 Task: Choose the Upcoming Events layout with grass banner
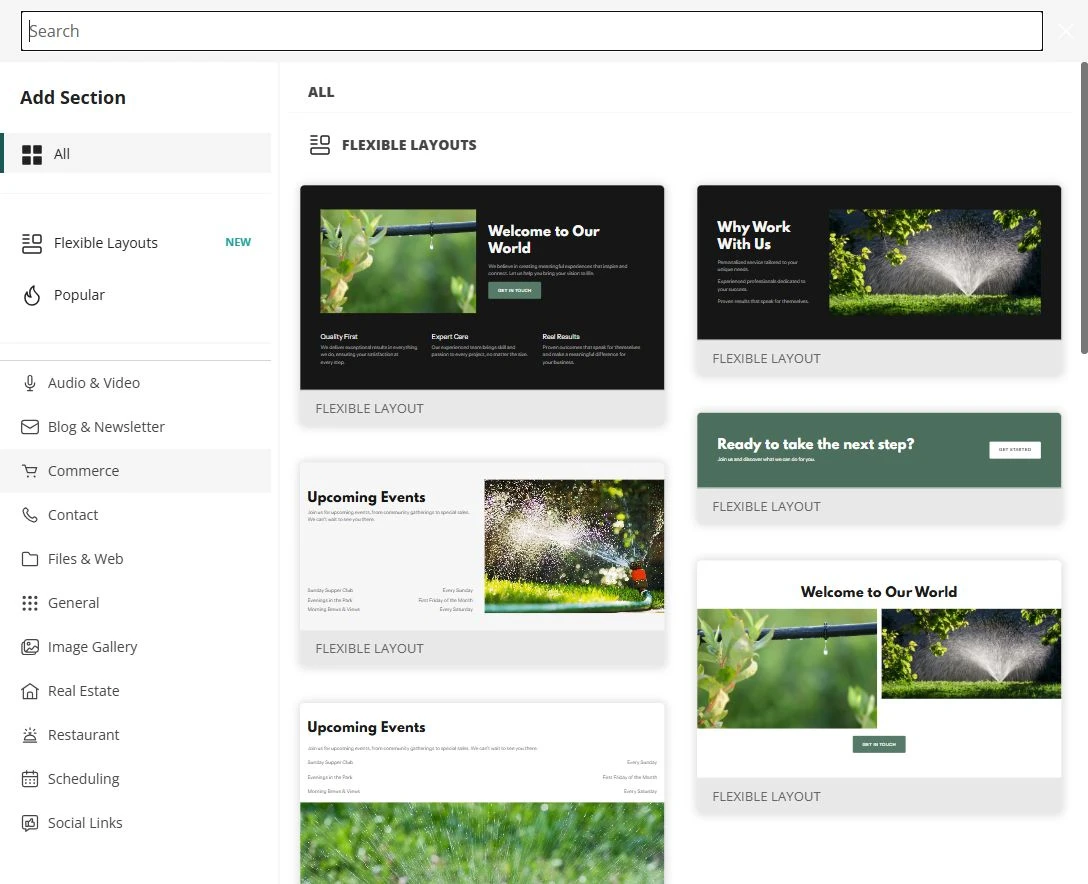click(482, 793)
